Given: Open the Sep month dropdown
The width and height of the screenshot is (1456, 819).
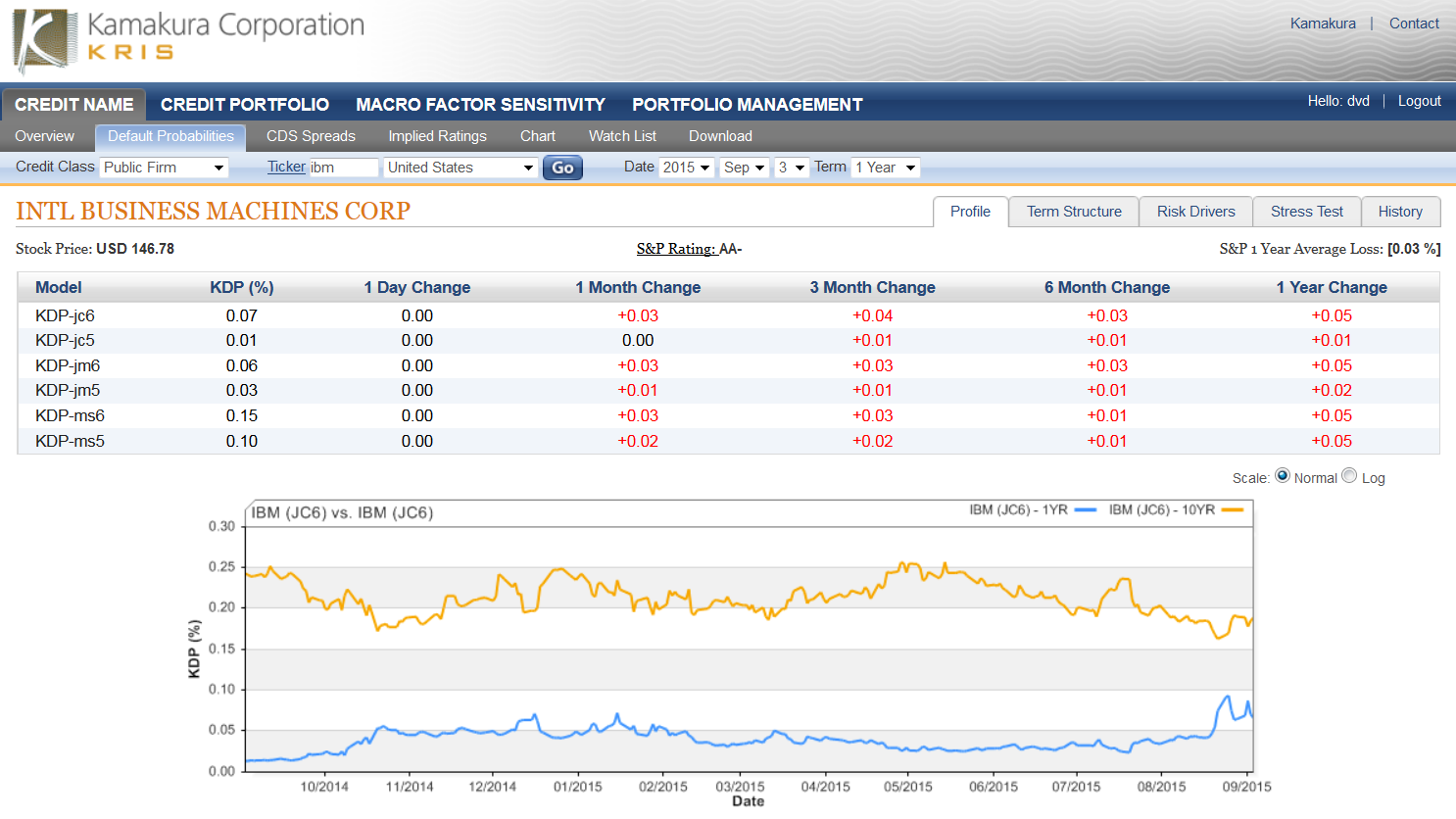Looking at the screenshot, I should [x=745, y=168].
